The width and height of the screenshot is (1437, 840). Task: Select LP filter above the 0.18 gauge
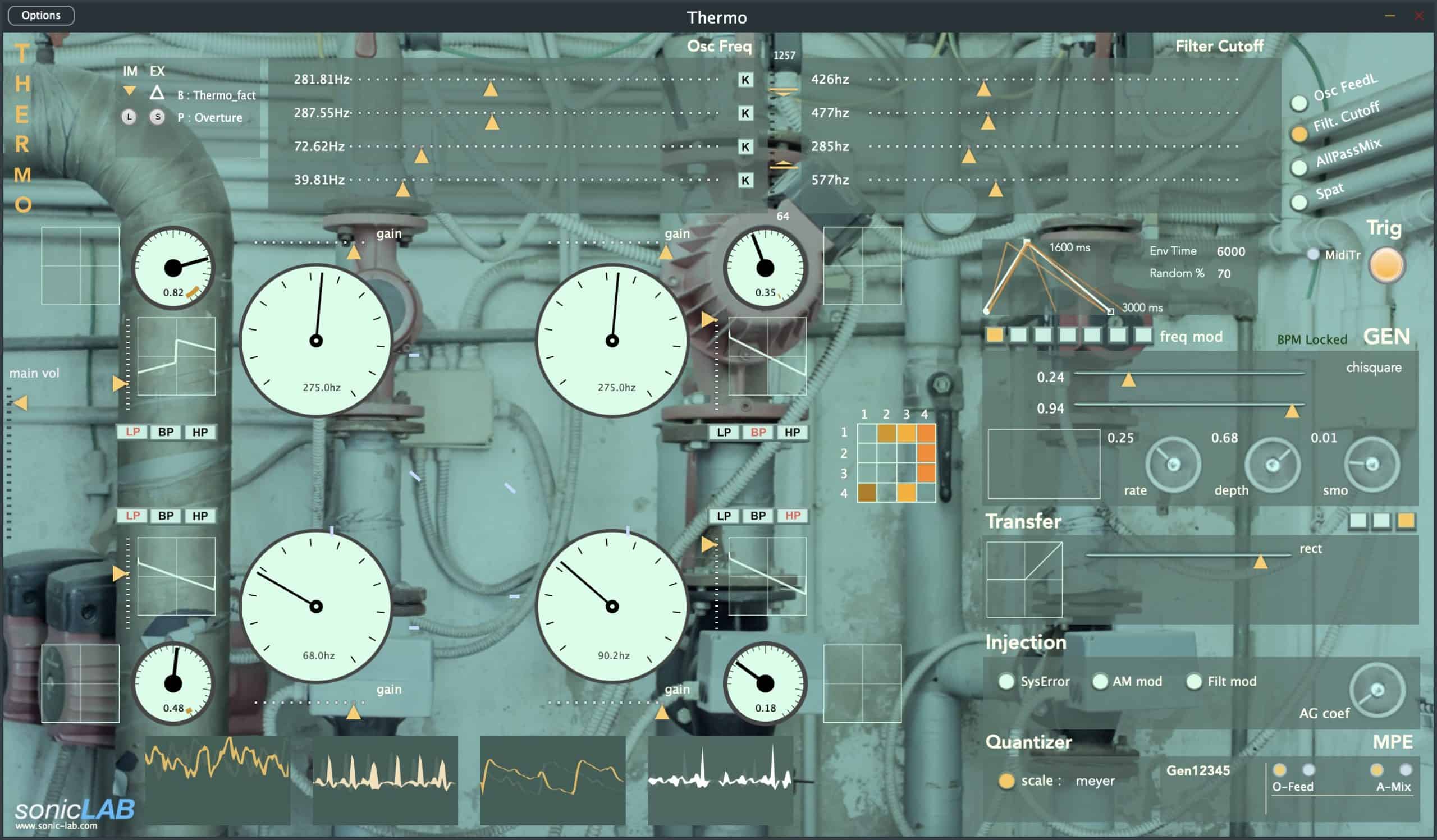[724, 516]
